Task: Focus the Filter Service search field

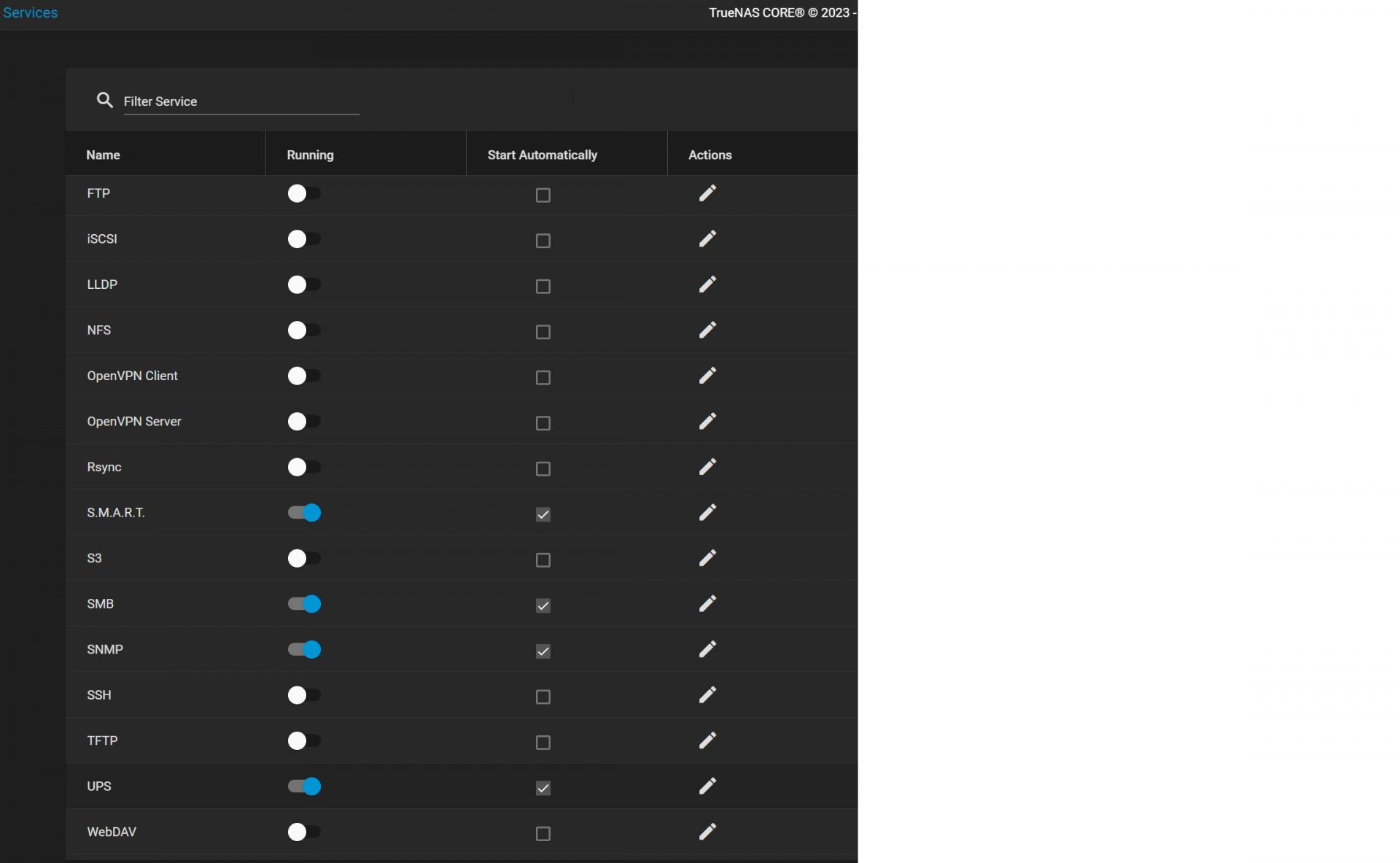Action: coord(241,101)
